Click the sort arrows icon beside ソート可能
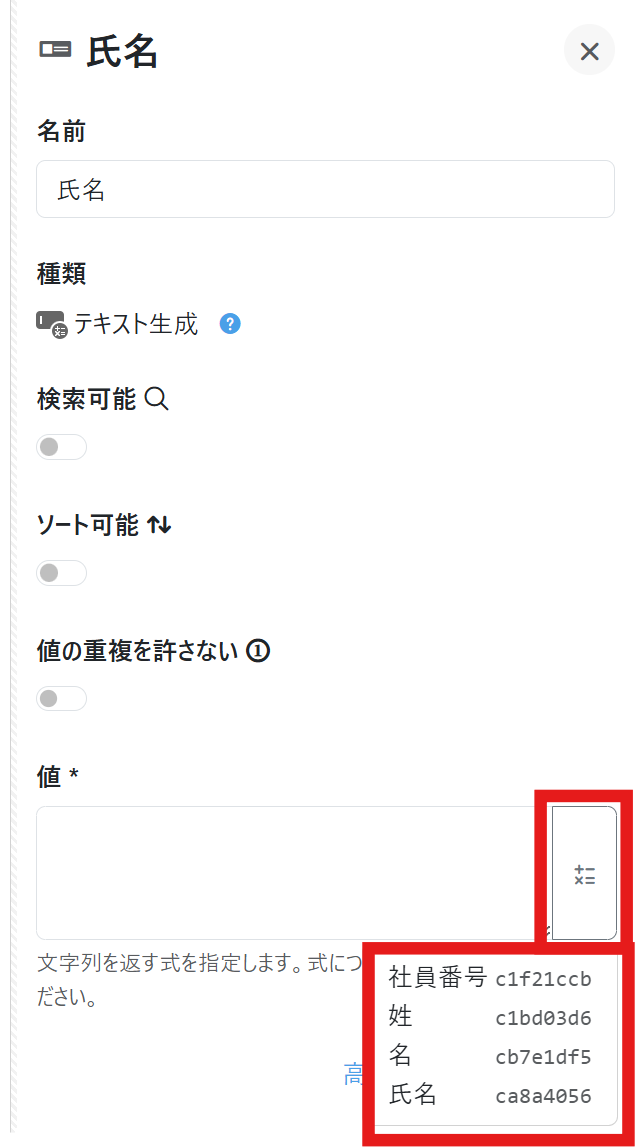636x1147 pixels. coord(159,525)
